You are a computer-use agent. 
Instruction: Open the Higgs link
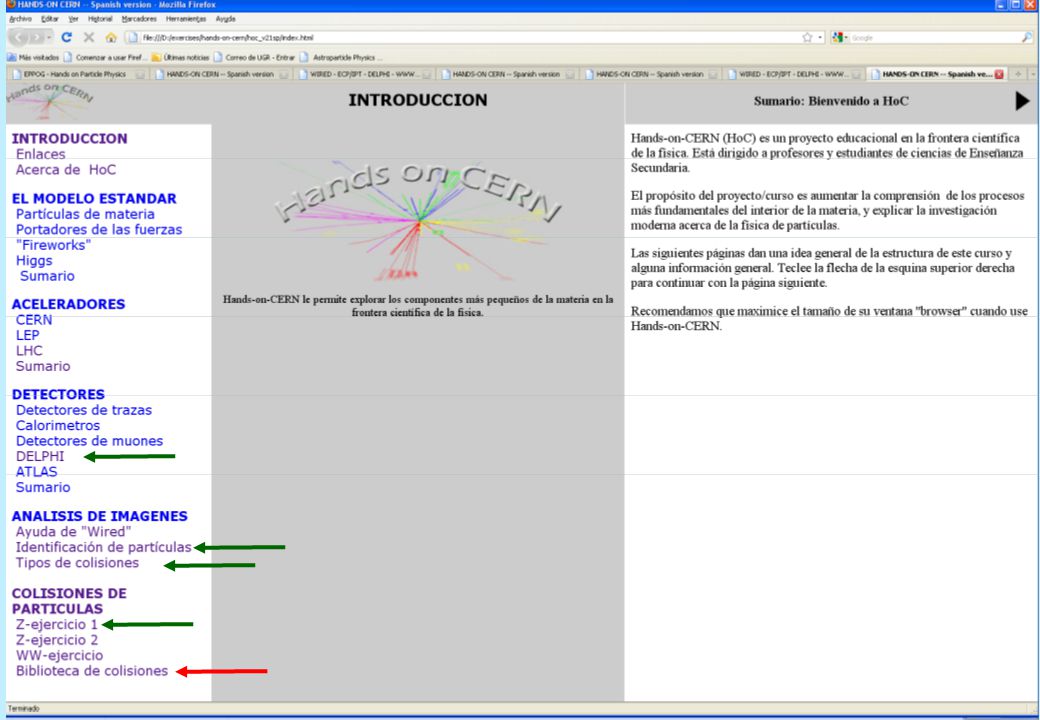click(34, 261)
